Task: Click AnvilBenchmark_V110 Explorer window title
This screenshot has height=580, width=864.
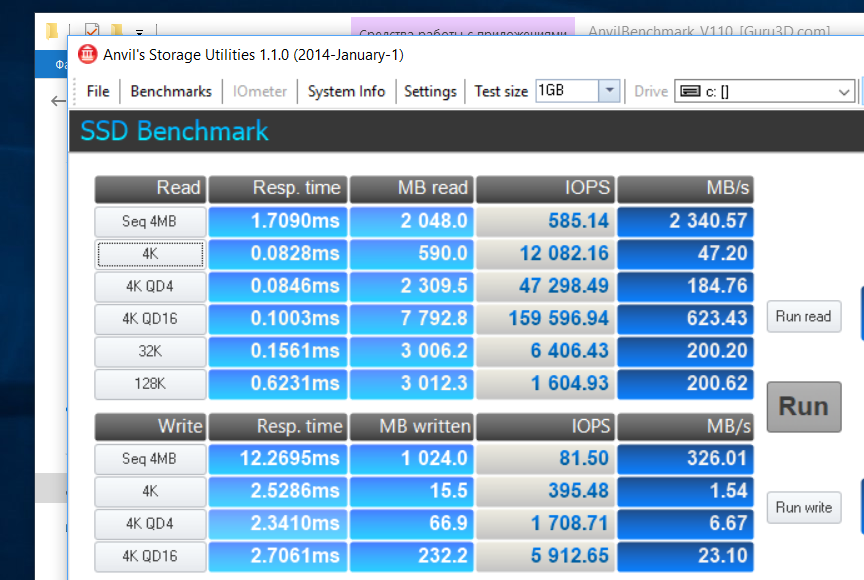Action: coord(709,31)
